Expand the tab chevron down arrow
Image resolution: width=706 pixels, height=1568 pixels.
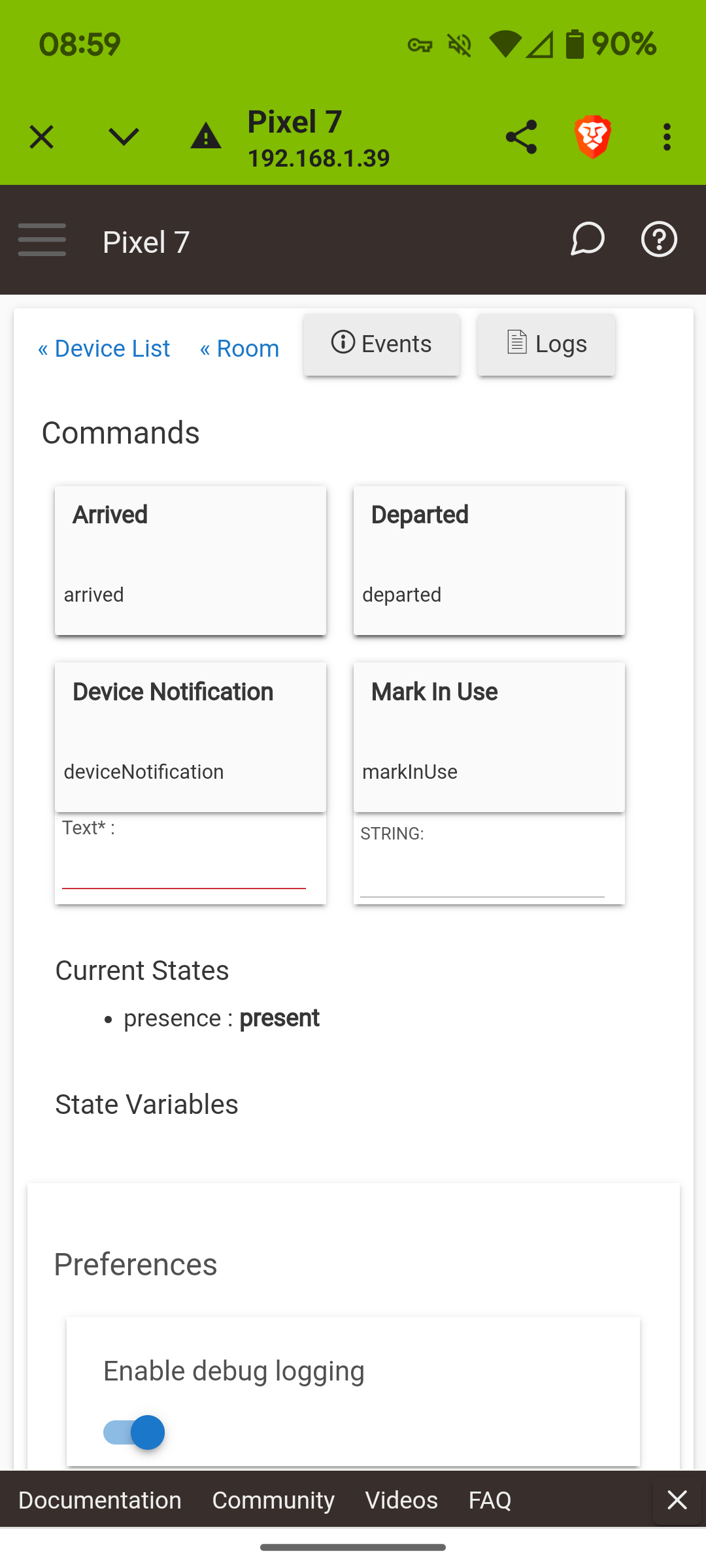pyautogui.click(x=124, y=137)
